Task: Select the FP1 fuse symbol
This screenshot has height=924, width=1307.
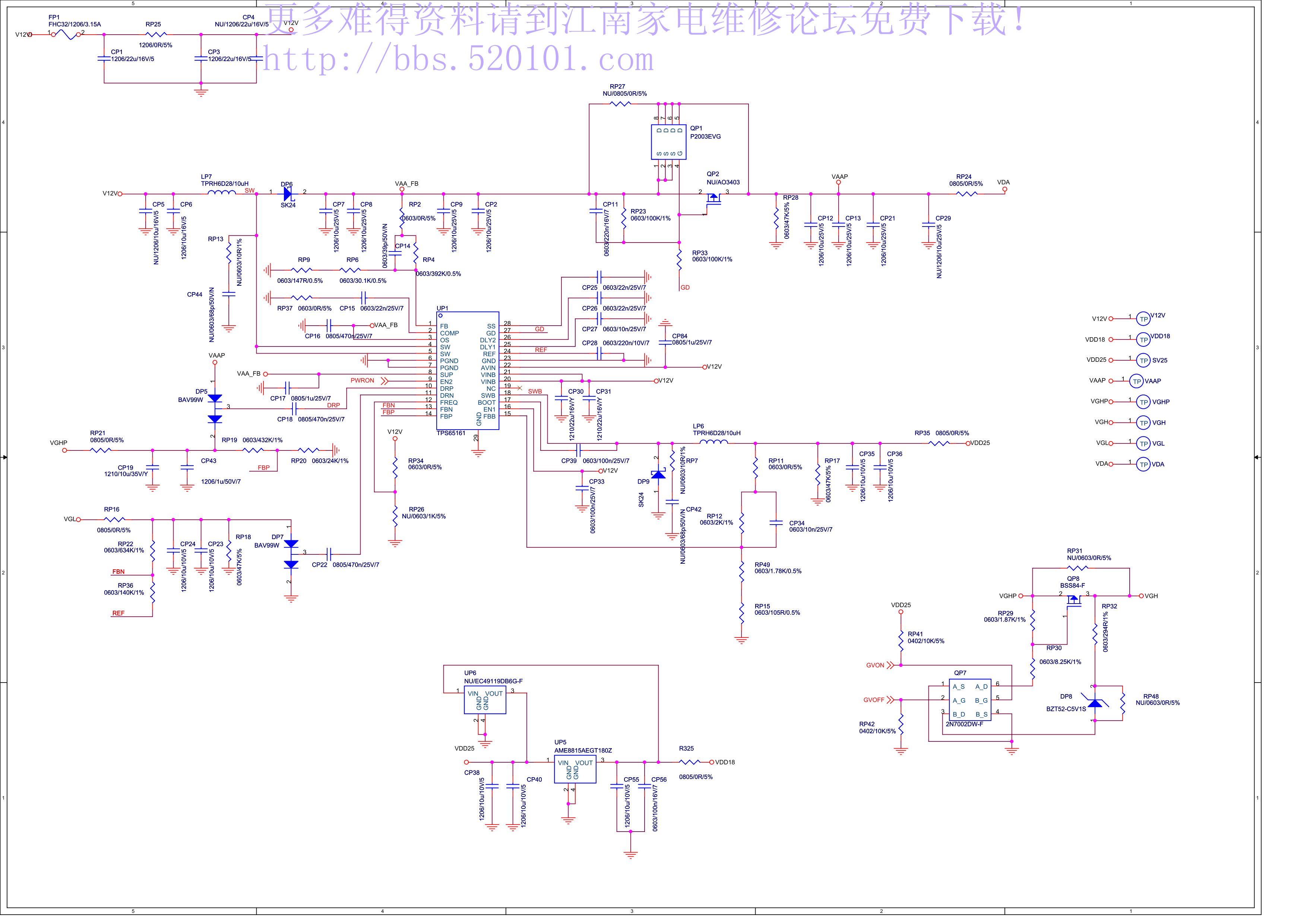Action: point(66,35)
